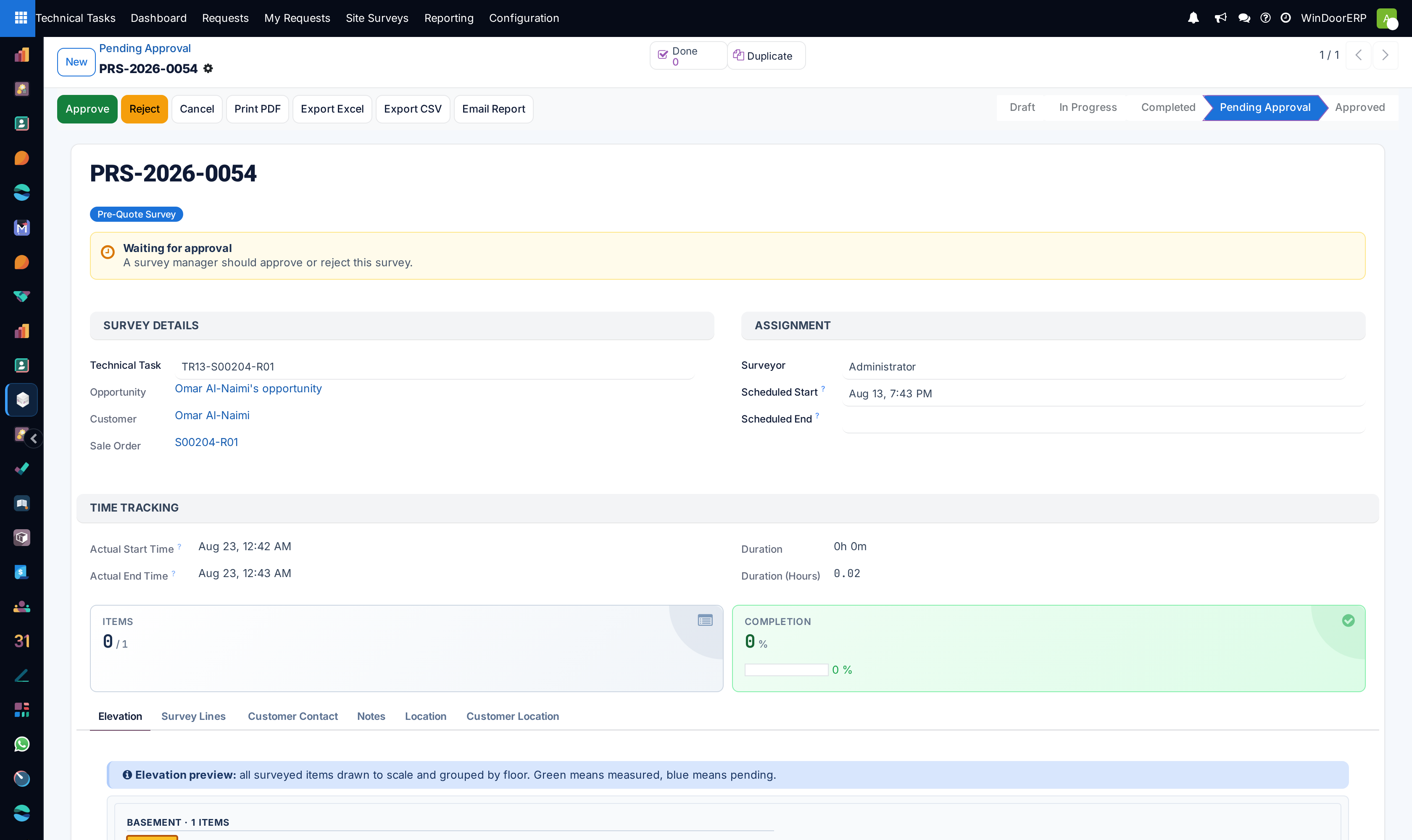The width and height of the screenshot is (1412, 840).
Task: Follow the Pending Approval breadcrumb link
Action: point(145,48)
